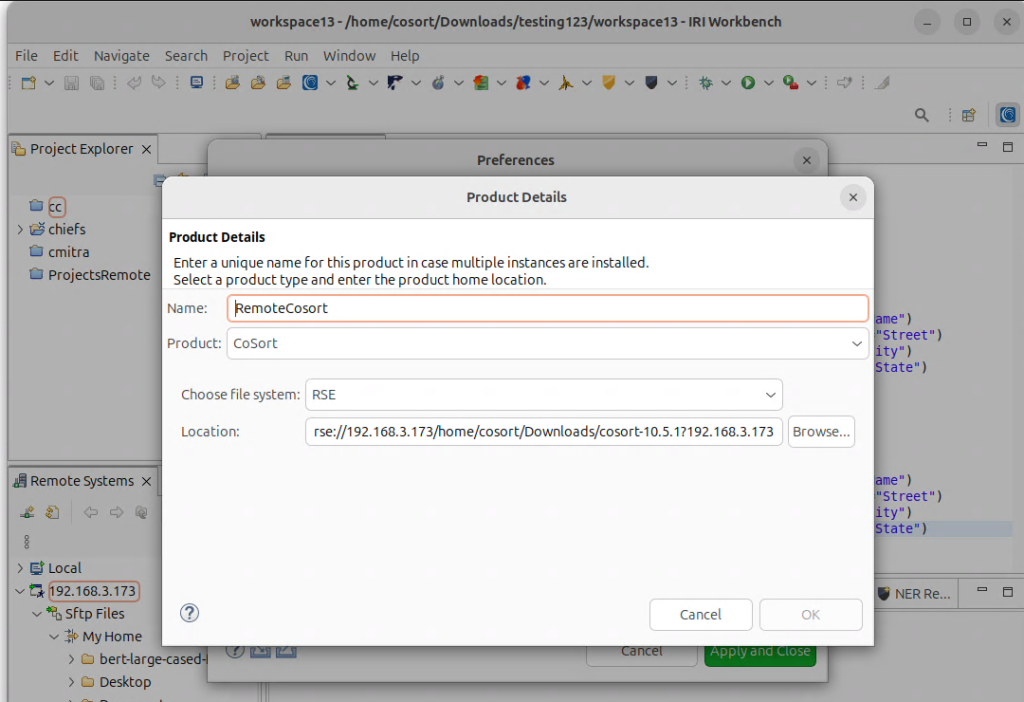The image size is (1024, 702).
Task: Open dropdown arrow beside the Debug icon
Action: [726, 83]
